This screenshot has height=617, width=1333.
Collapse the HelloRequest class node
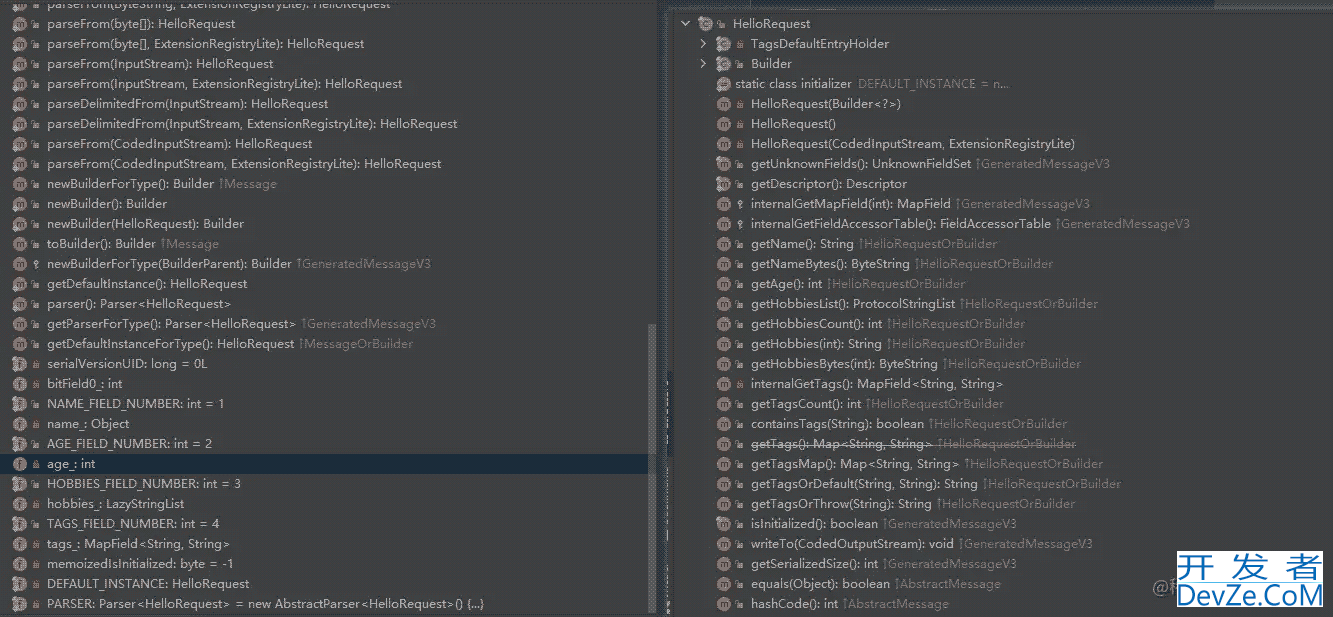tap(685, 23)
